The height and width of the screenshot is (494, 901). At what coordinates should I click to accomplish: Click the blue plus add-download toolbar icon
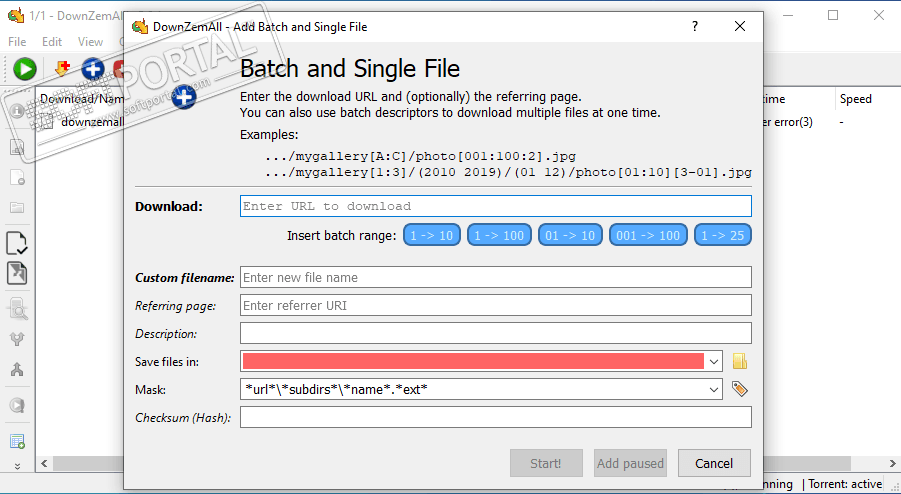point(93,69)
